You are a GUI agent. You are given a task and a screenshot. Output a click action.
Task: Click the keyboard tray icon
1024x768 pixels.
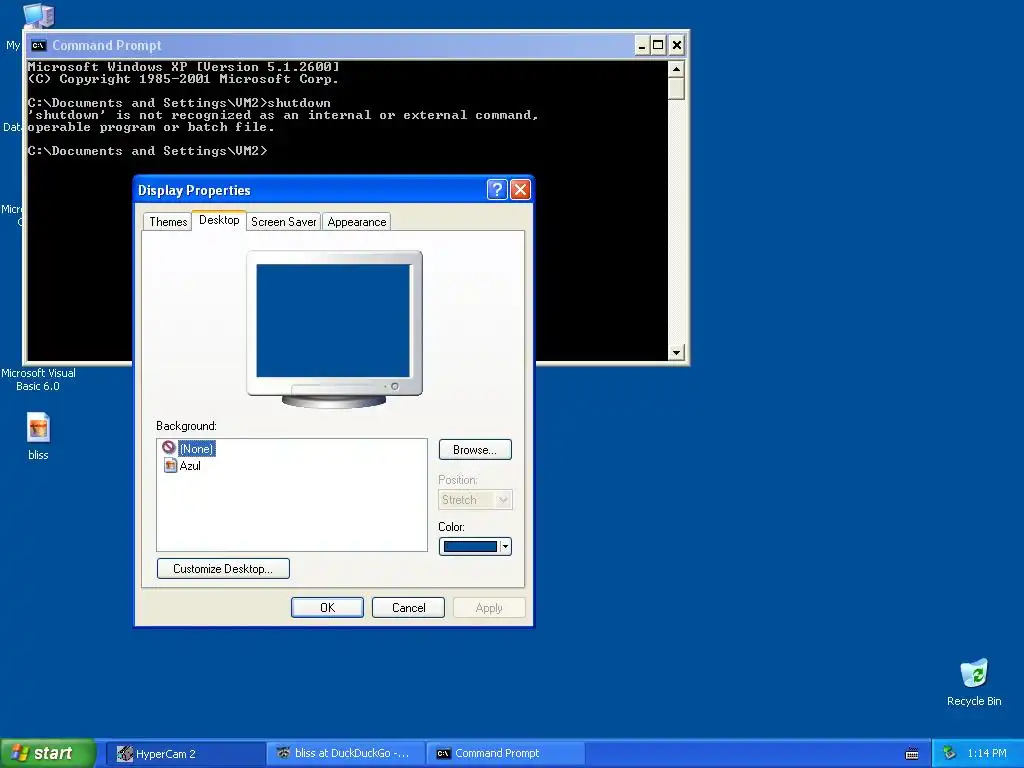(912, 754)
